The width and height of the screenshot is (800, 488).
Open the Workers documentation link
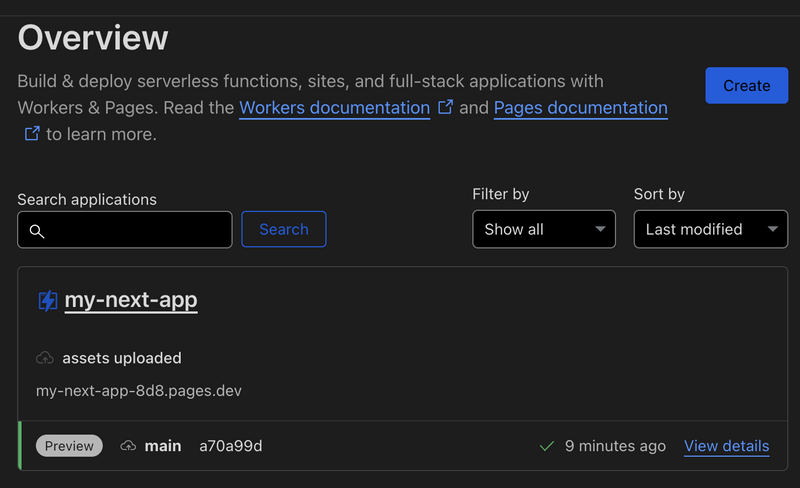334,108
